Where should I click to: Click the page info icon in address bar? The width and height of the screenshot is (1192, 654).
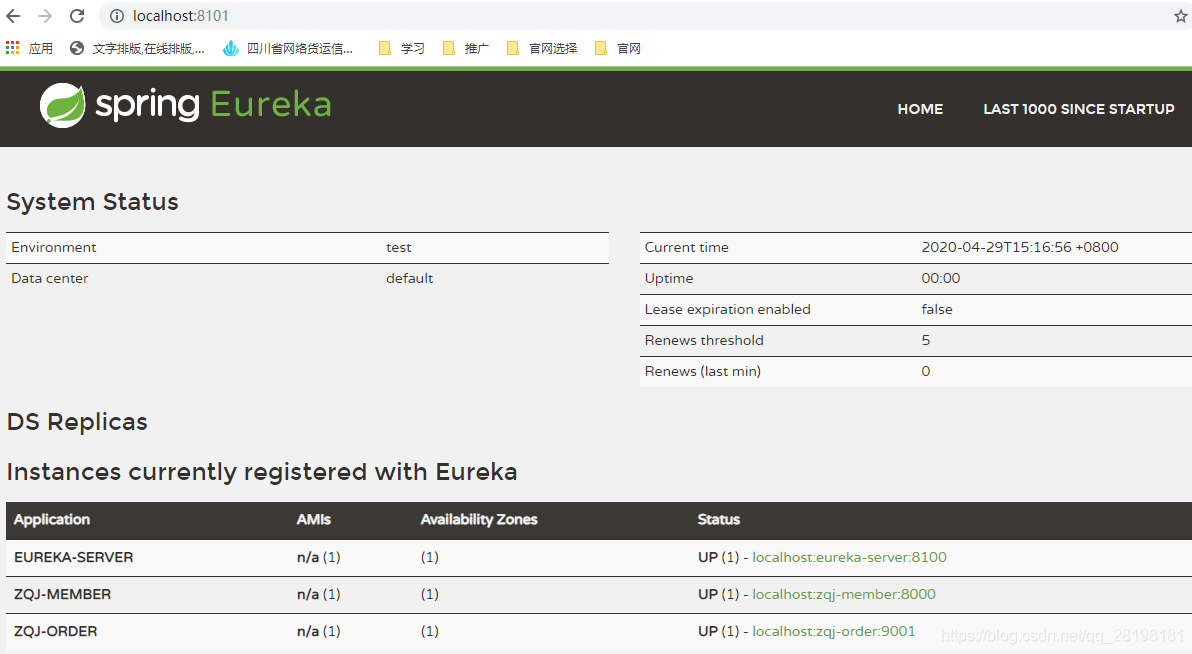pyautogui.click(x=118, y=15)
